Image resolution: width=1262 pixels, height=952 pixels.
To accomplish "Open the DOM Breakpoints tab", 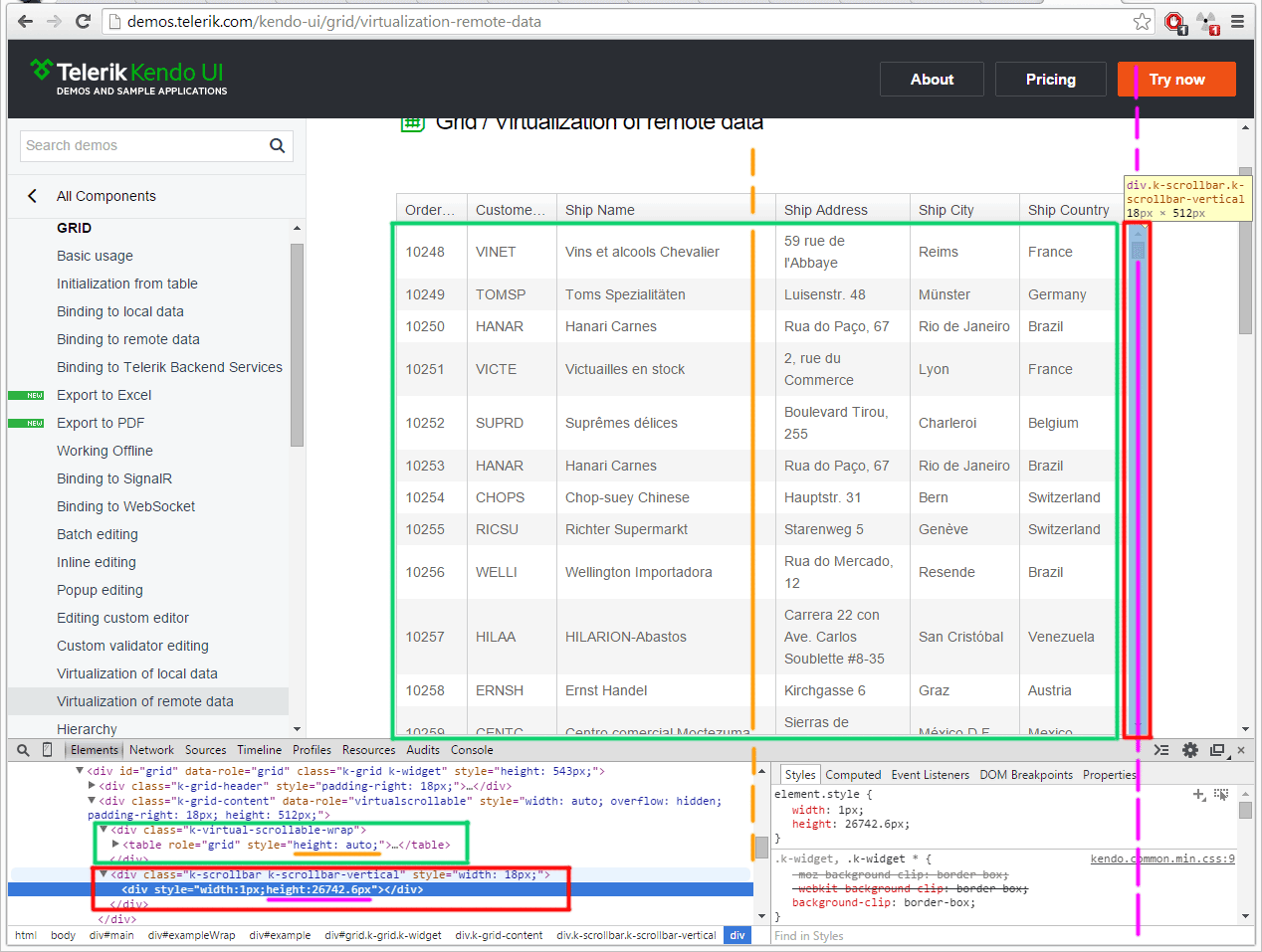I will [1026, 775].
